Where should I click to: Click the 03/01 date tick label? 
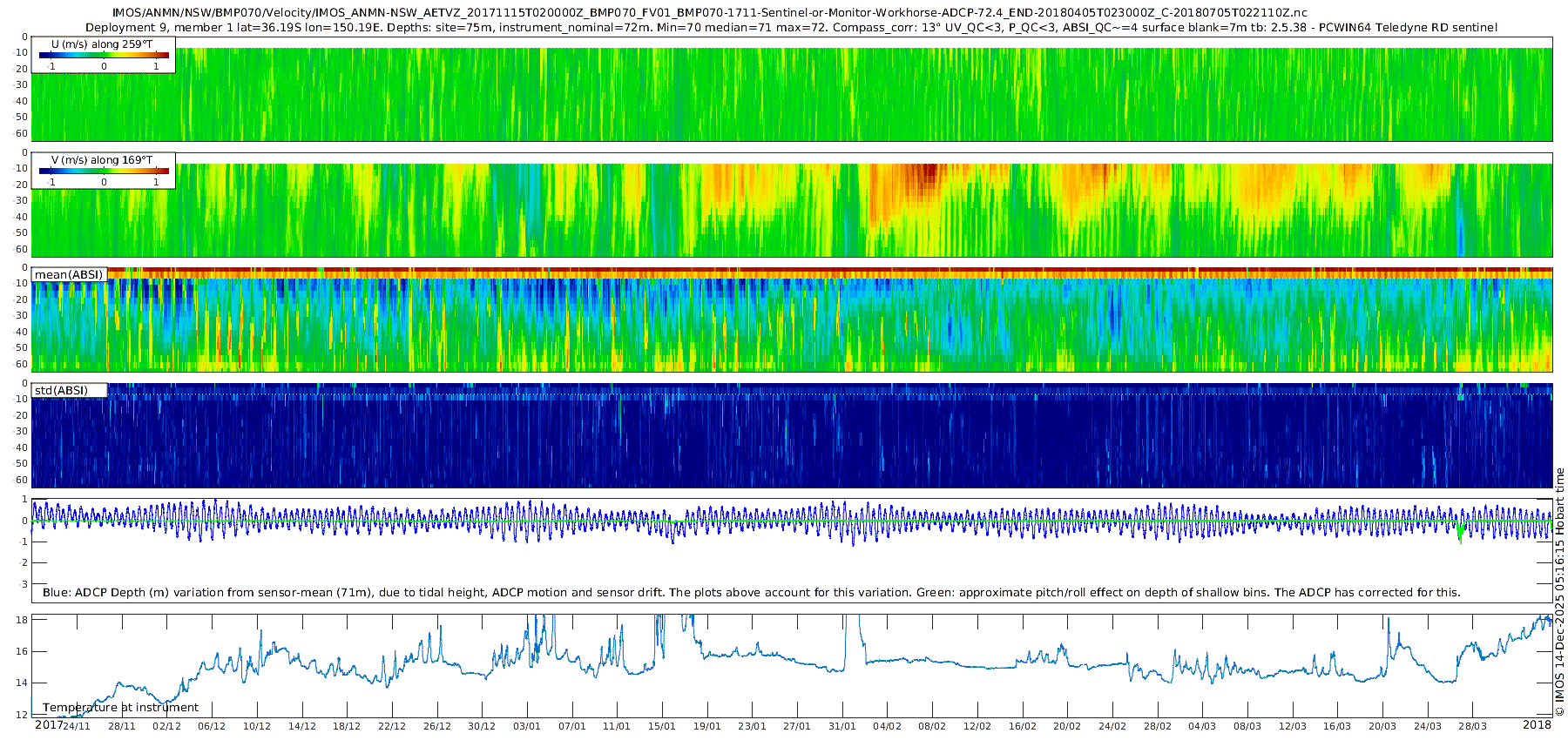(x=526, y=726)
